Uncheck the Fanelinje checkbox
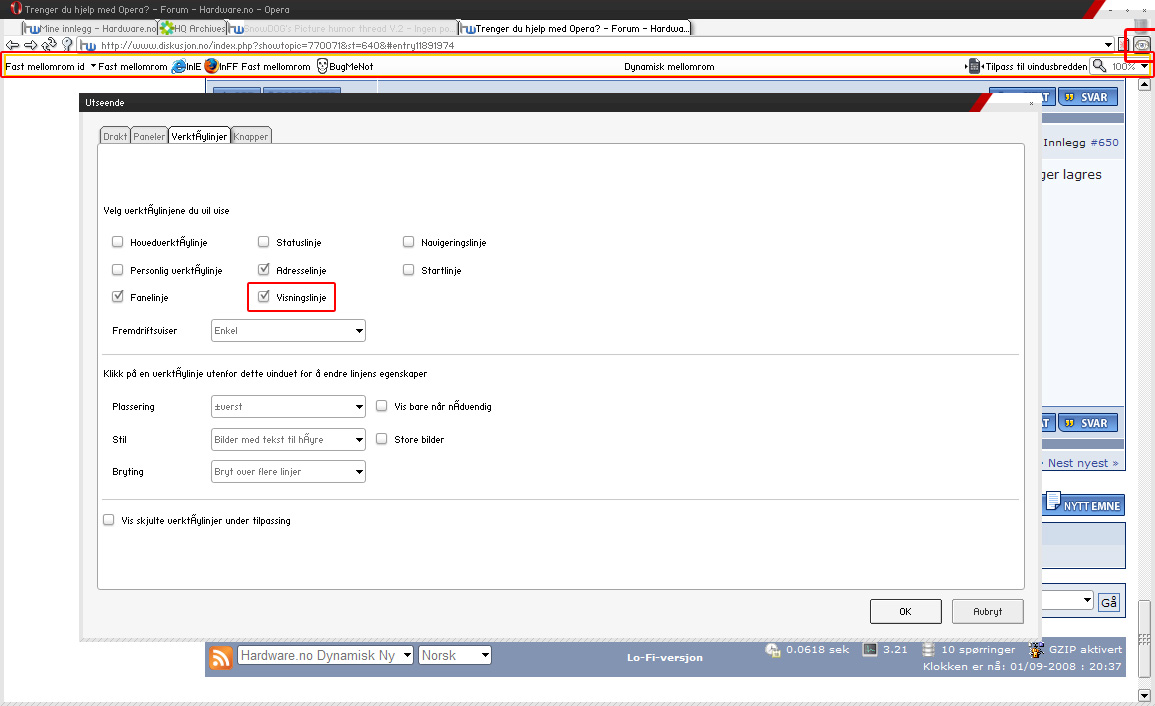Image resolution: width=1155 pixels, height=706 pixels. (x=117, y=296)
